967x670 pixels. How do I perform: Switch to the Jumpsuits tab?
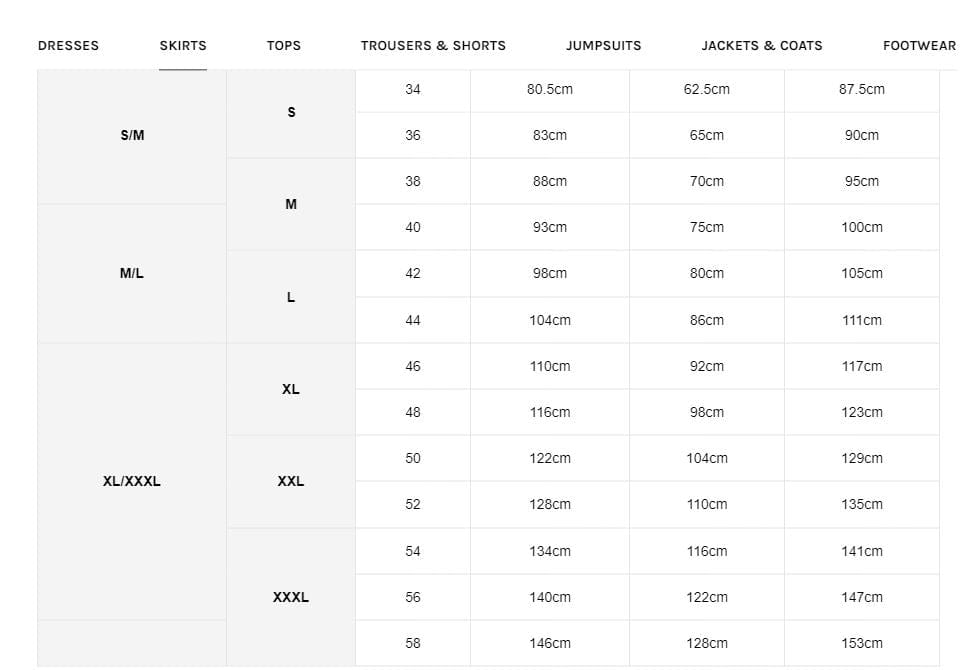(x=603, y=45)
